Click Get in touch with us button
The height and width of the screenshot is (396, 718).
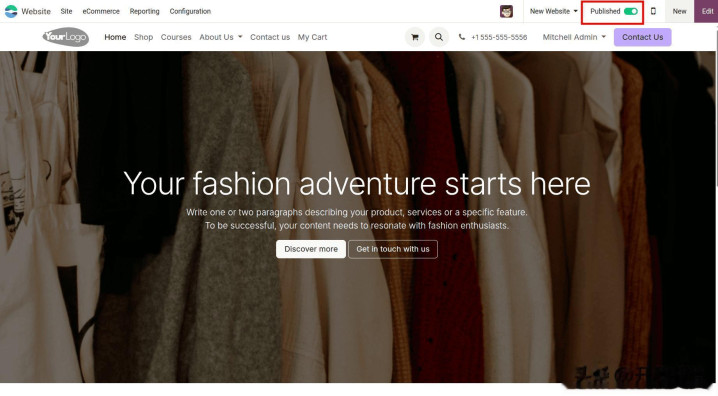pos(393,249)
